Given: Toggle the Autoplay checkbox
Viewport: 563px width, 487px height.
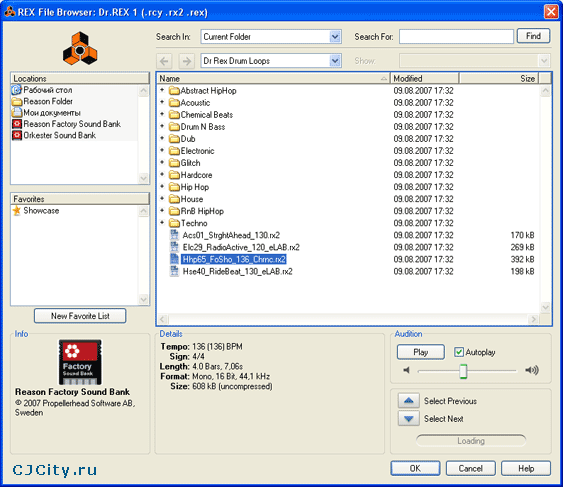Looking at the screenshot, I should click(x=459, y=352).
